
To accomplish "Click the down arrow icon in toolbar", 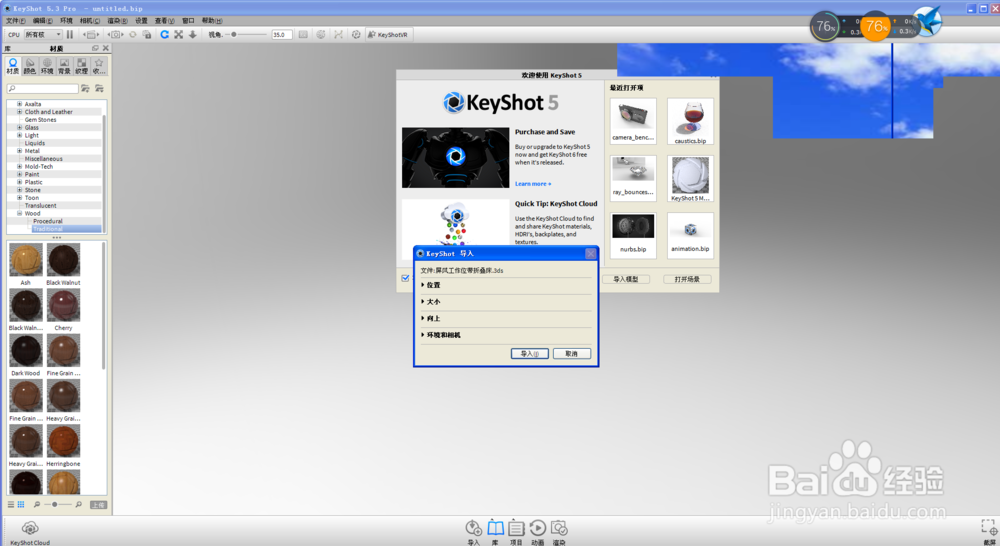I will 193,34.
